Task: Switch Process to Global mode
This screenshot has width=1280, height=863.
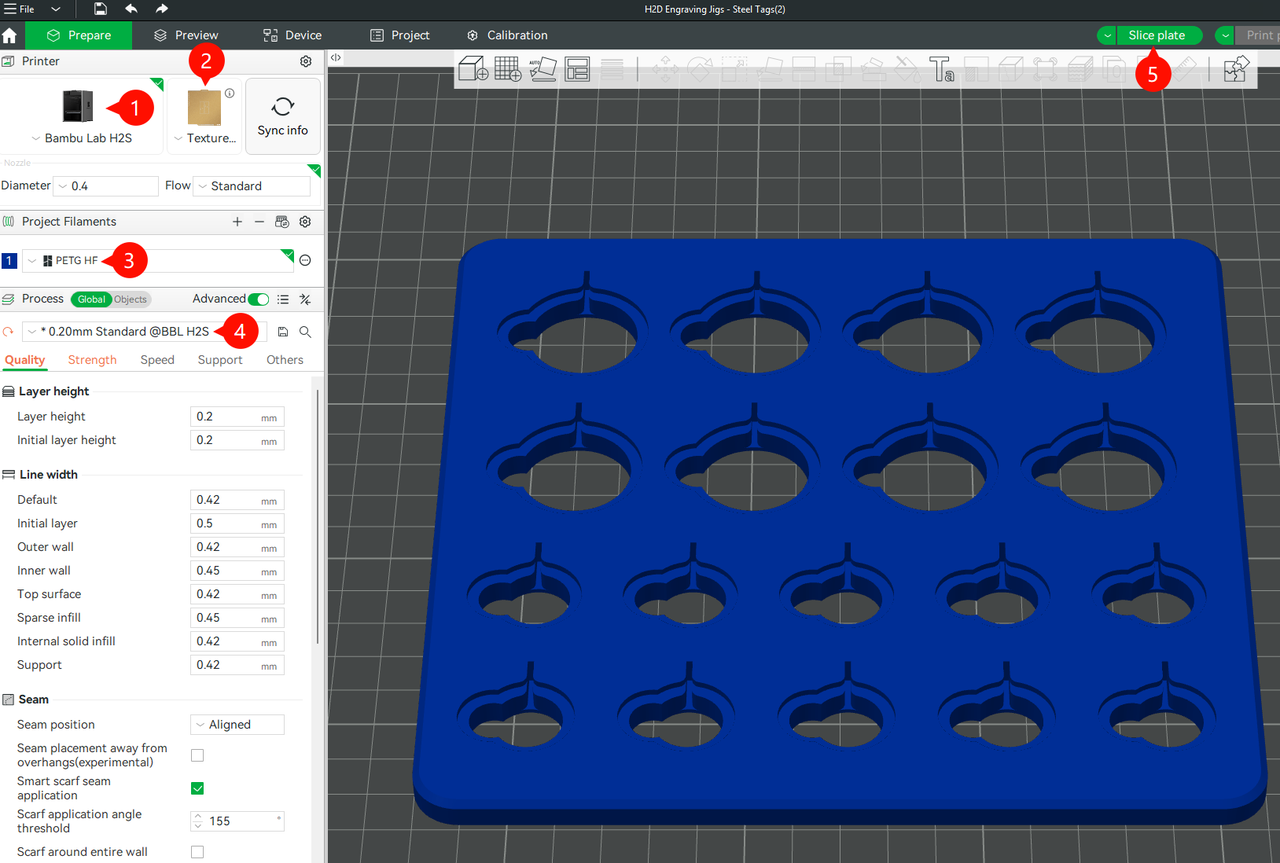Action: tap(91, 299)
